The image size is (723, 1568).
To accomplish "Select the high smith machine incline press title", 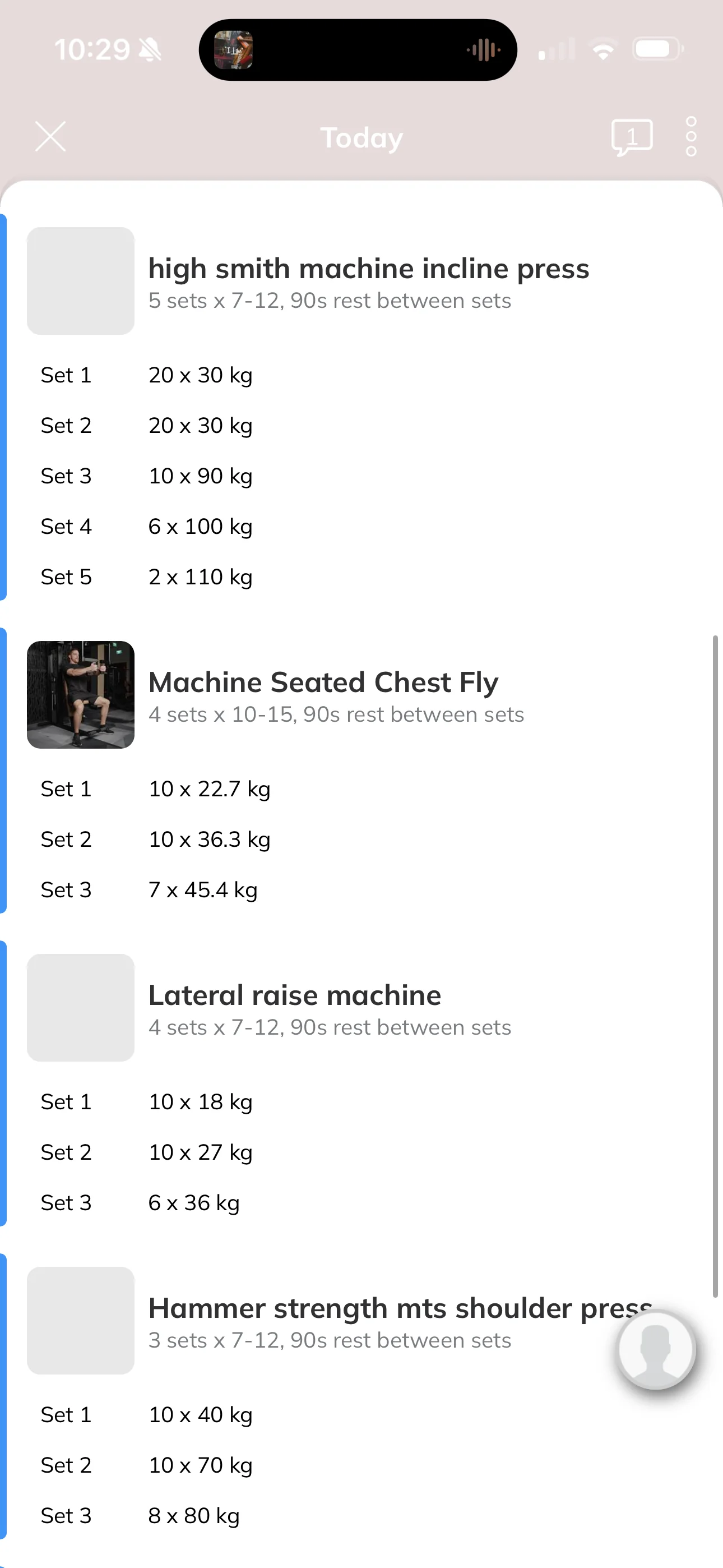I will [369, 269].
